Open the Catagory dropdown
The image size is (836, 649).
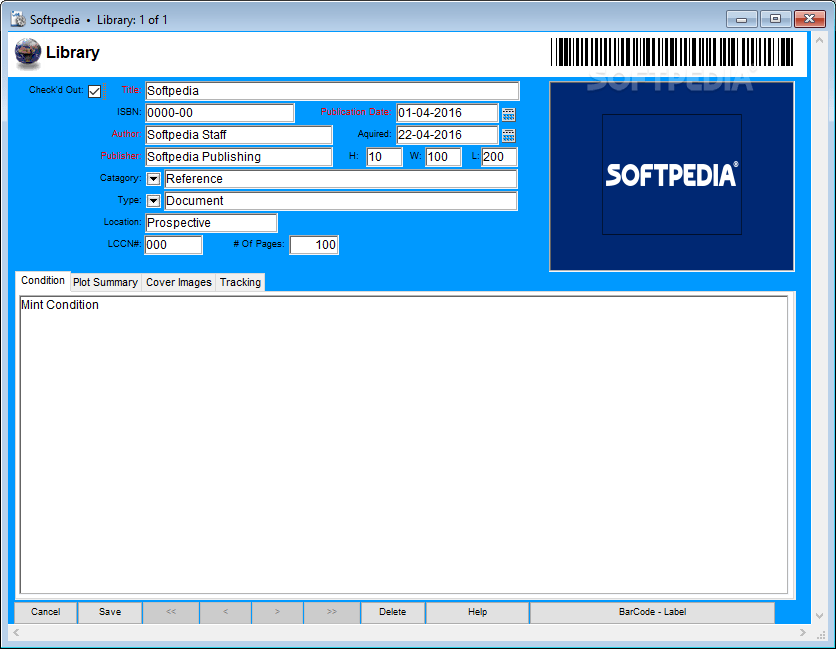(153, 179)
